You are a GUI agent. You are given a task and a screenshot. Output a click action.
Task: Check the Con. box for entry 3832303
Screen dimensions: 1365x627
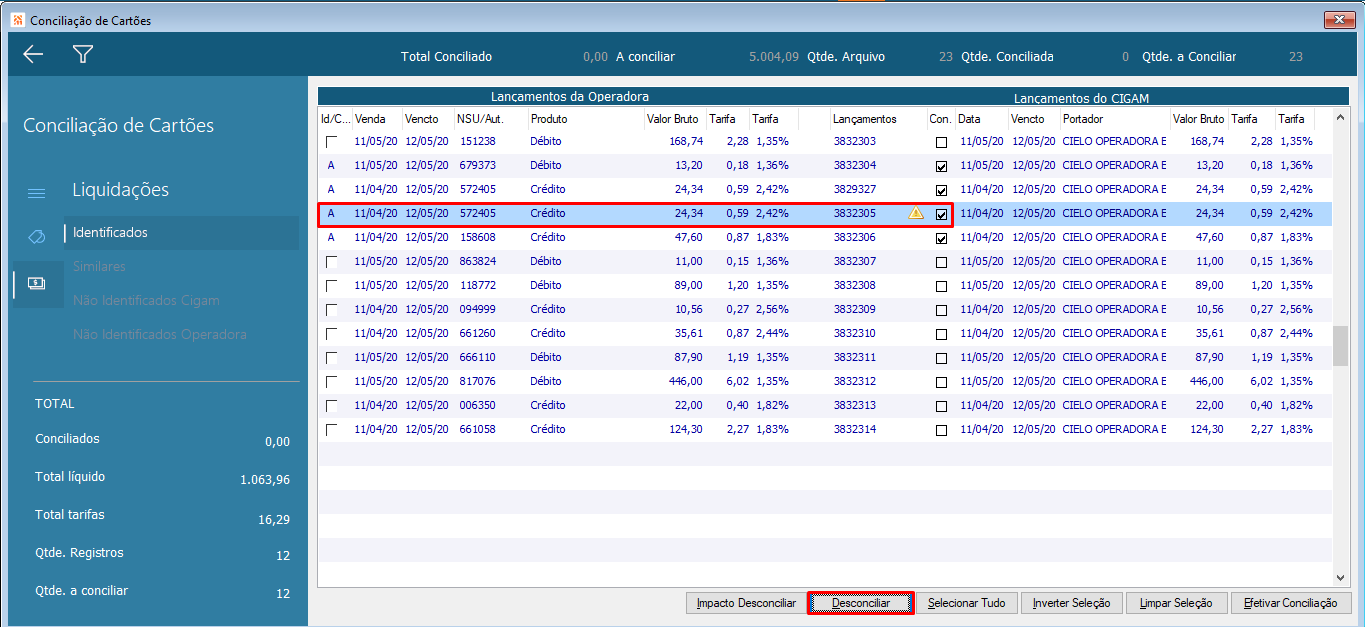click(x=941, y=142)
